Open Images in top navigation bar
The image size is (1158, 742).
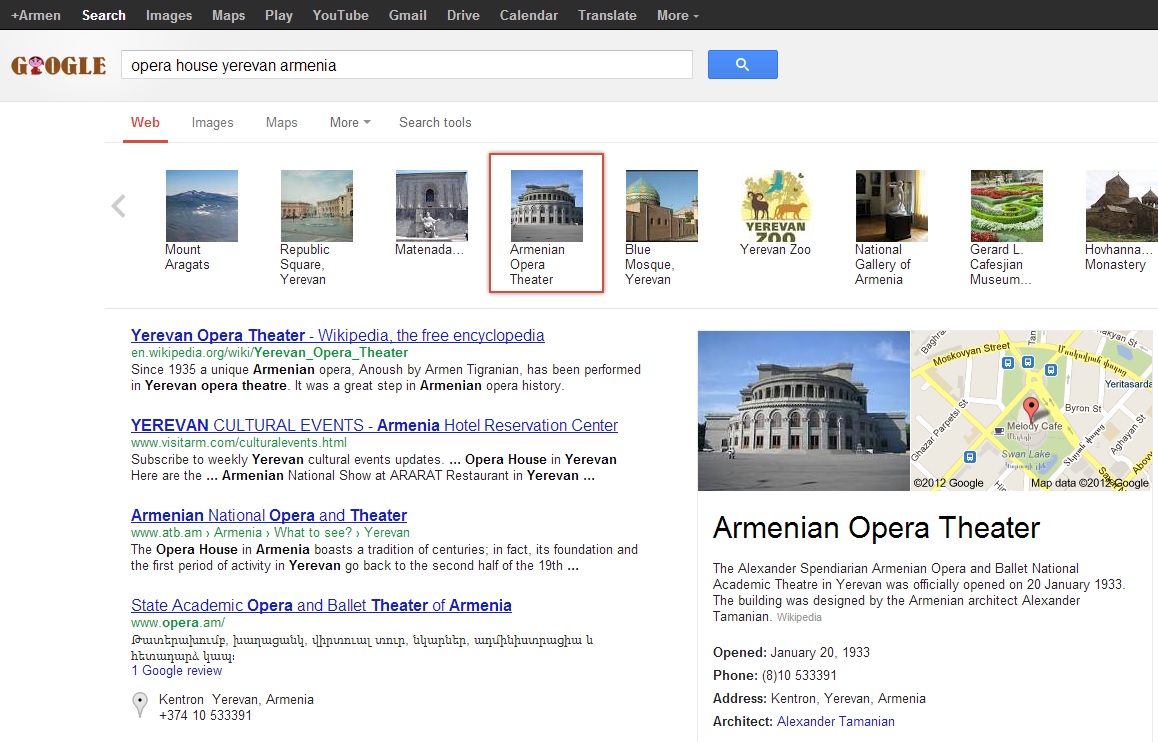pyautogui.click(x=168, y=15)
